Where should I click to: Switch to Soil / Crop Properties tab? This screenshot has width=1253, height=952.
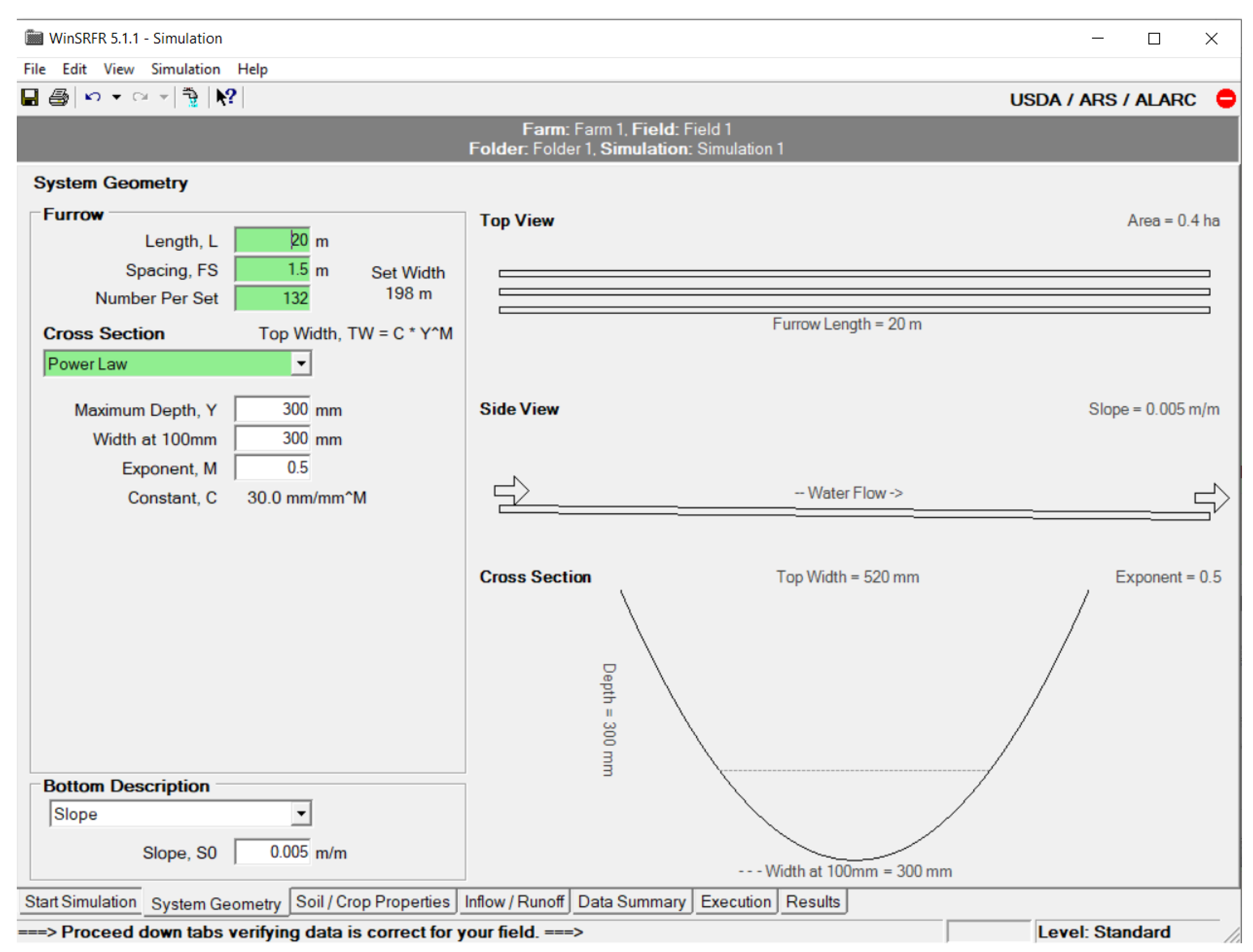point(373,902)
